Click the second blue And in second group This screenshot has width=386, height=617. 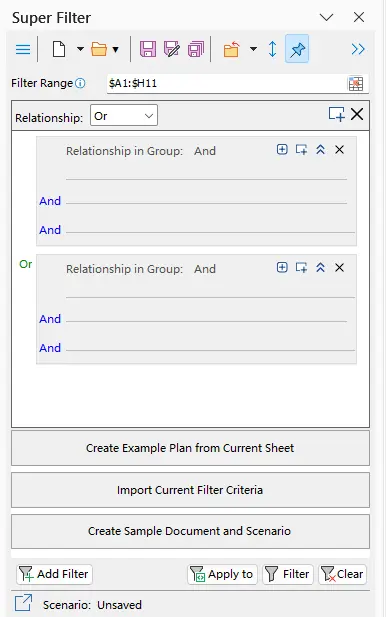click(x=50, y=348)
